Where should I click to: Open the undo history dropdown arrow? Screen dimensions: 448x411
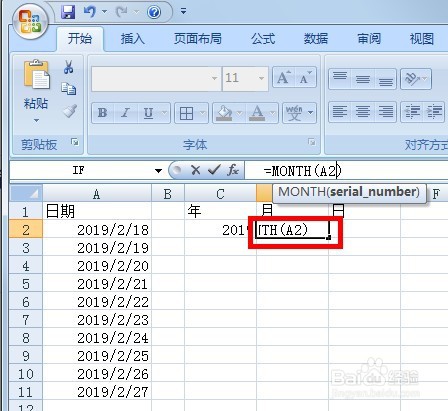(x=105, y=12)
